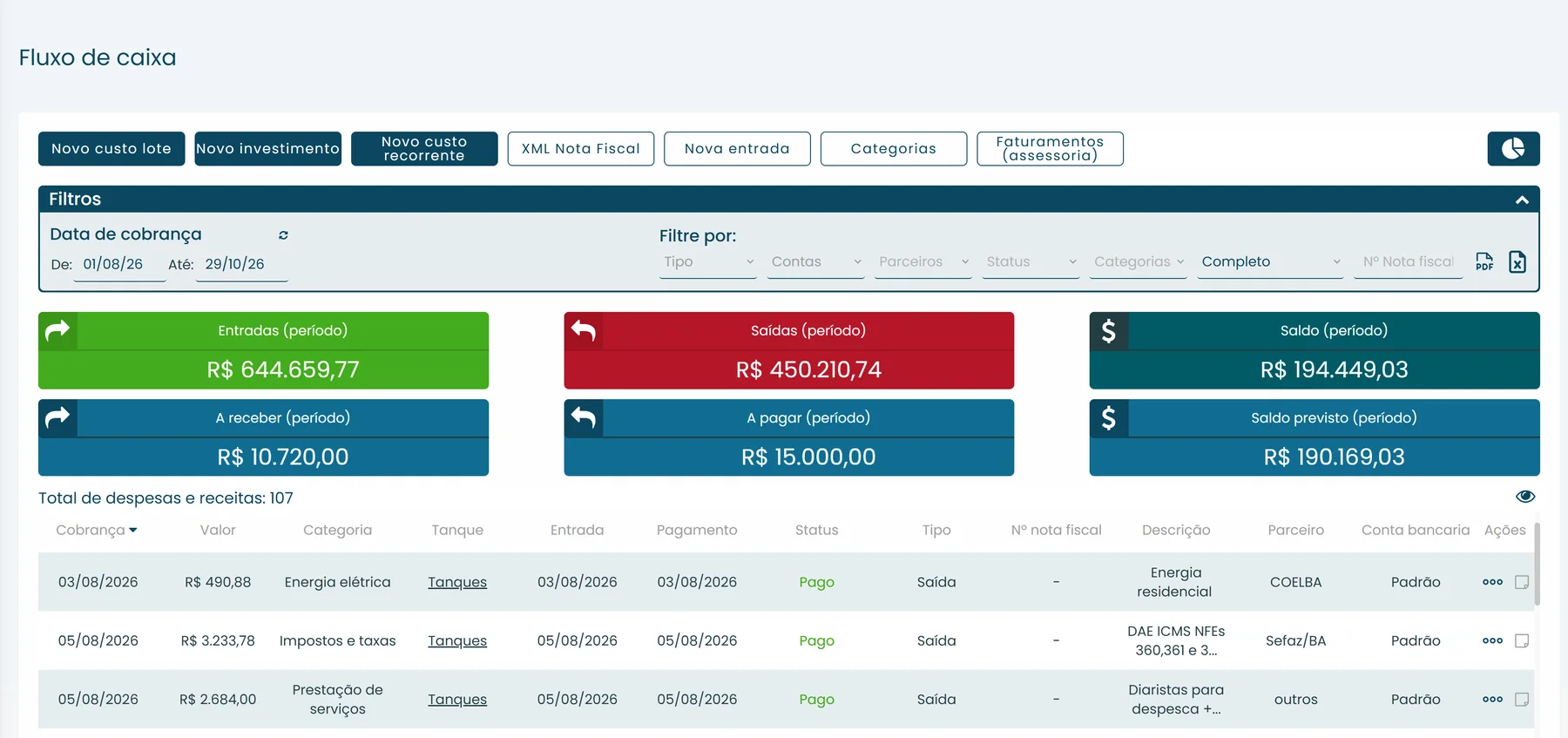Check the box for the Sefaz/BA row
The width and height of the screenshot is (1568, 738).
tap(1522, 640)
